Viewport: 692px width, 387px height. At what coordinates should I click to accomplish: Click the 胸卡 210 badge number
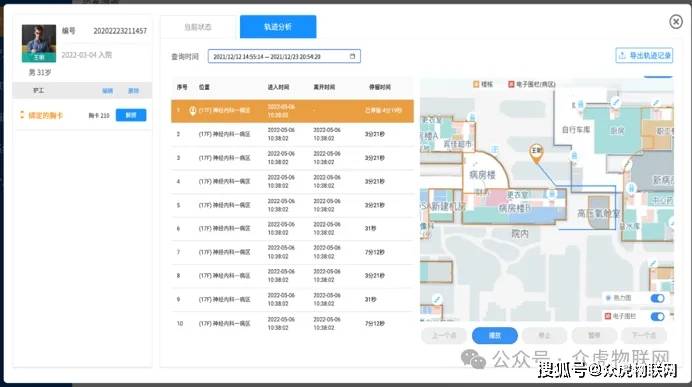click(99, 116)
